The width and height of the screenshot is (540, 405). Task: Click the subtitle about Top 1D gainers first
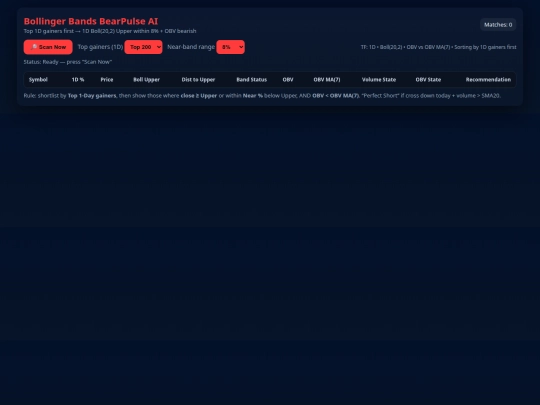(x=110, y=31)
